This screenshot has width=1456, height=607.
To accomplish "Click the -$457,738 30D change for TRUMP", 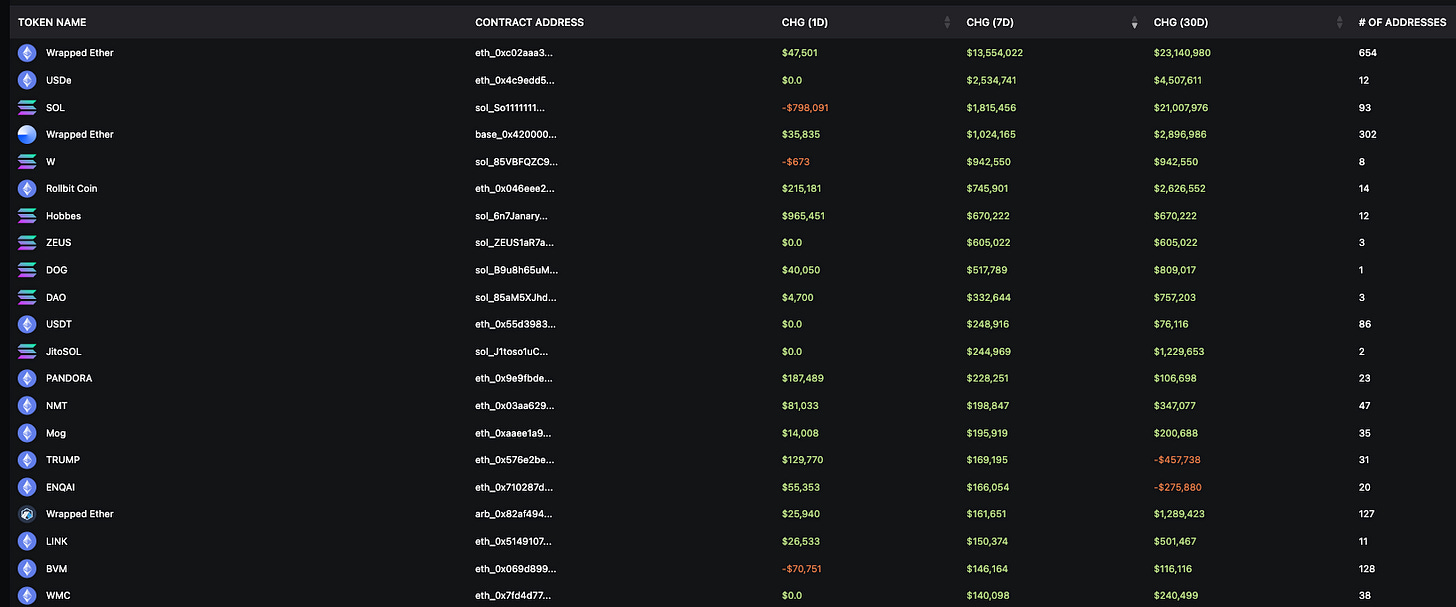I will tap(1177, 460).
